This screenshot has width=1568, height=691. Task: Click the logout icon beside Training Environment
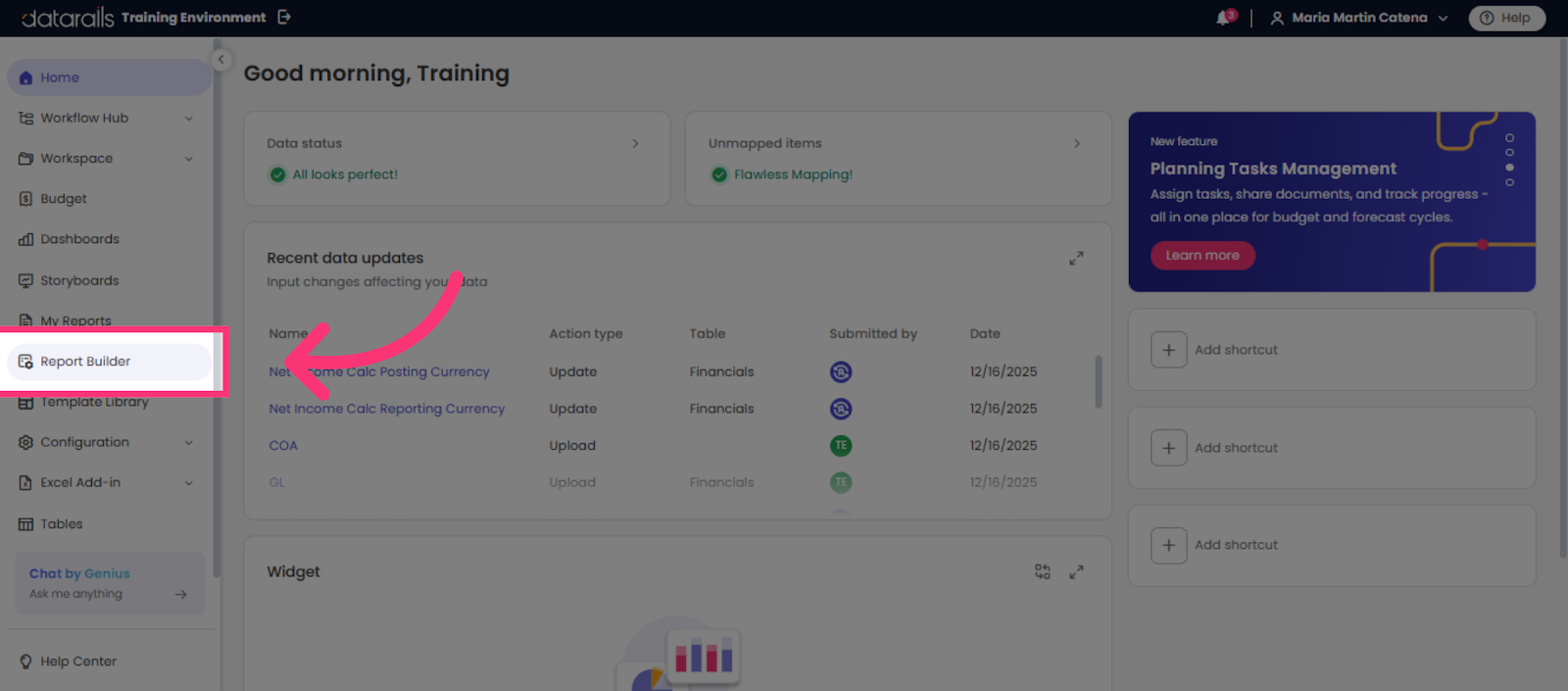coord(284,17)
